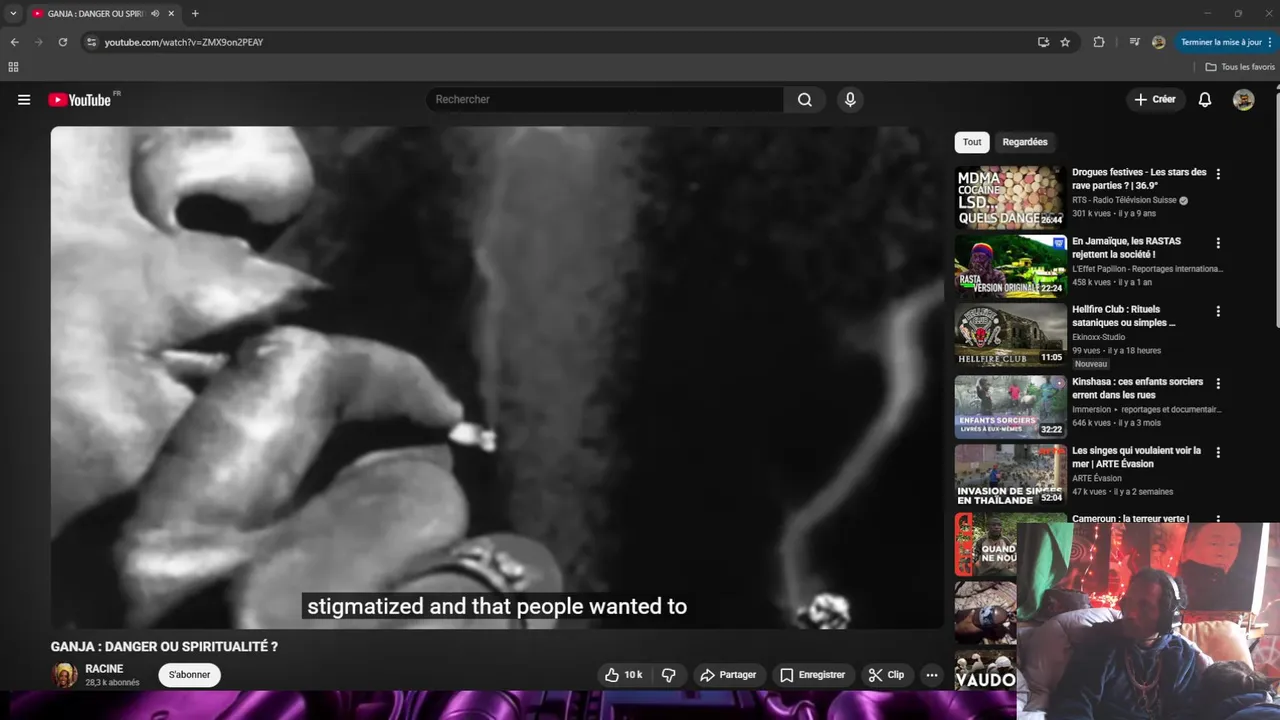
Task: Mute the tab via speaker icon
Action: (x=154, y=14)
